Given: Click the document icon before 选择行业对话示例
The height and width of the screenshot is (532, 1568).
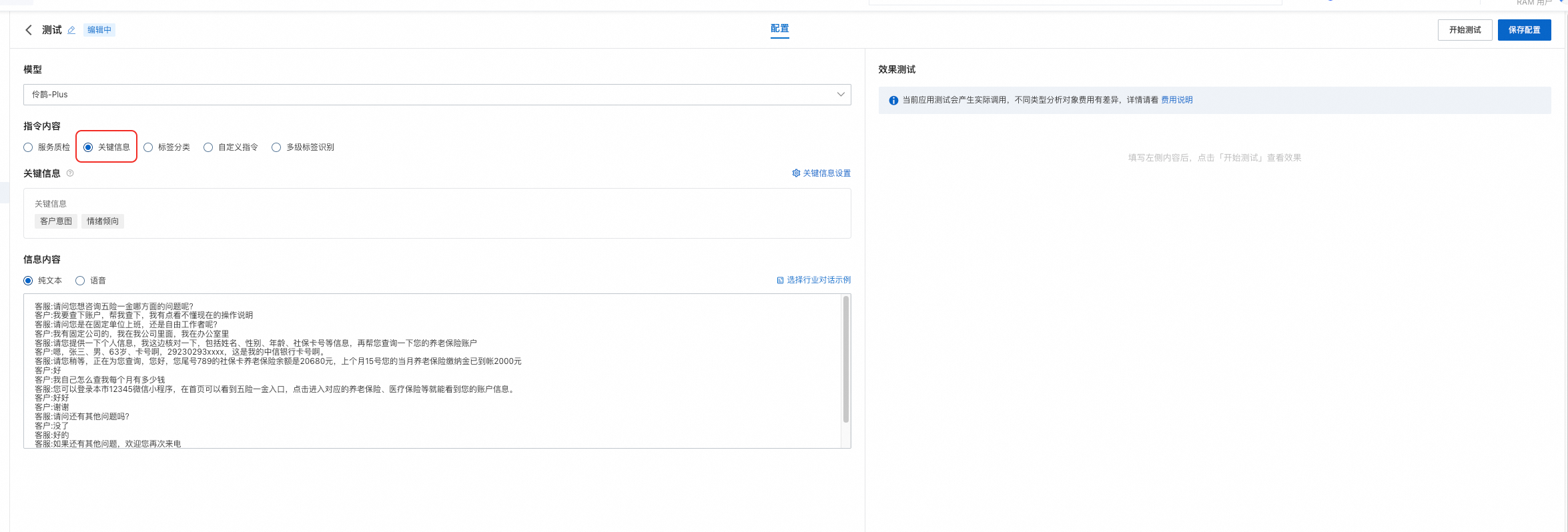Looking at the screenshot, I should (780, 280).
